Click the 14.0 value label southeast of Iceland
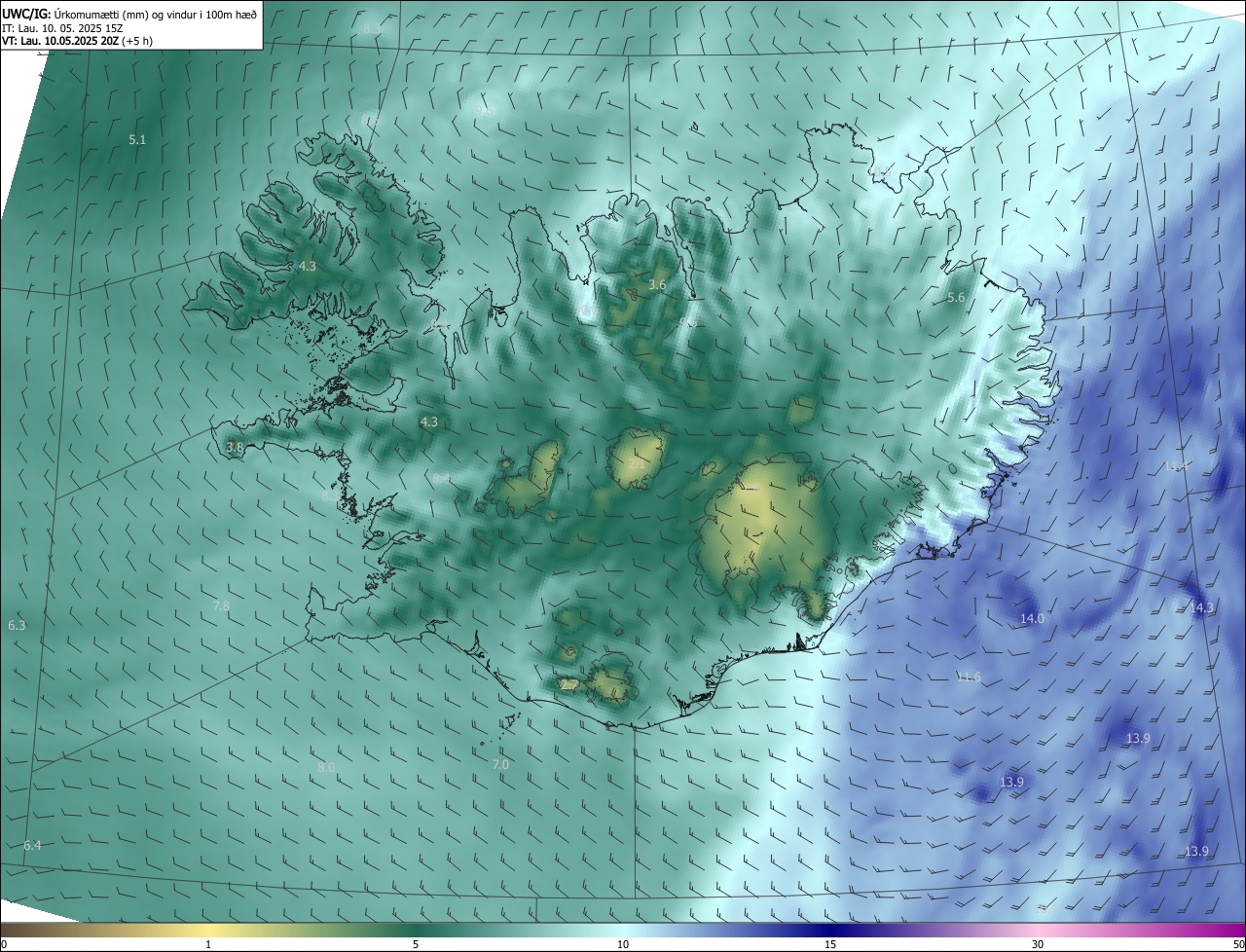 pos(1032,619)
